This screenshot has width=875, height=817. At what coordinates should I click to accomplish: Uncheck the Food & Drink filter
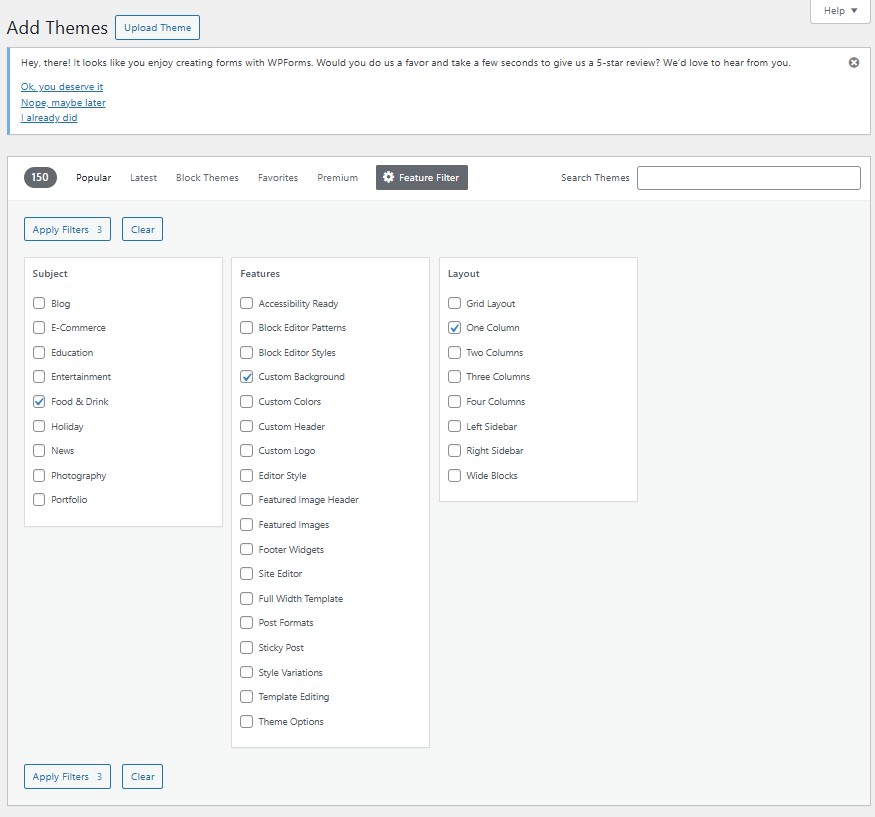[38, 401]
